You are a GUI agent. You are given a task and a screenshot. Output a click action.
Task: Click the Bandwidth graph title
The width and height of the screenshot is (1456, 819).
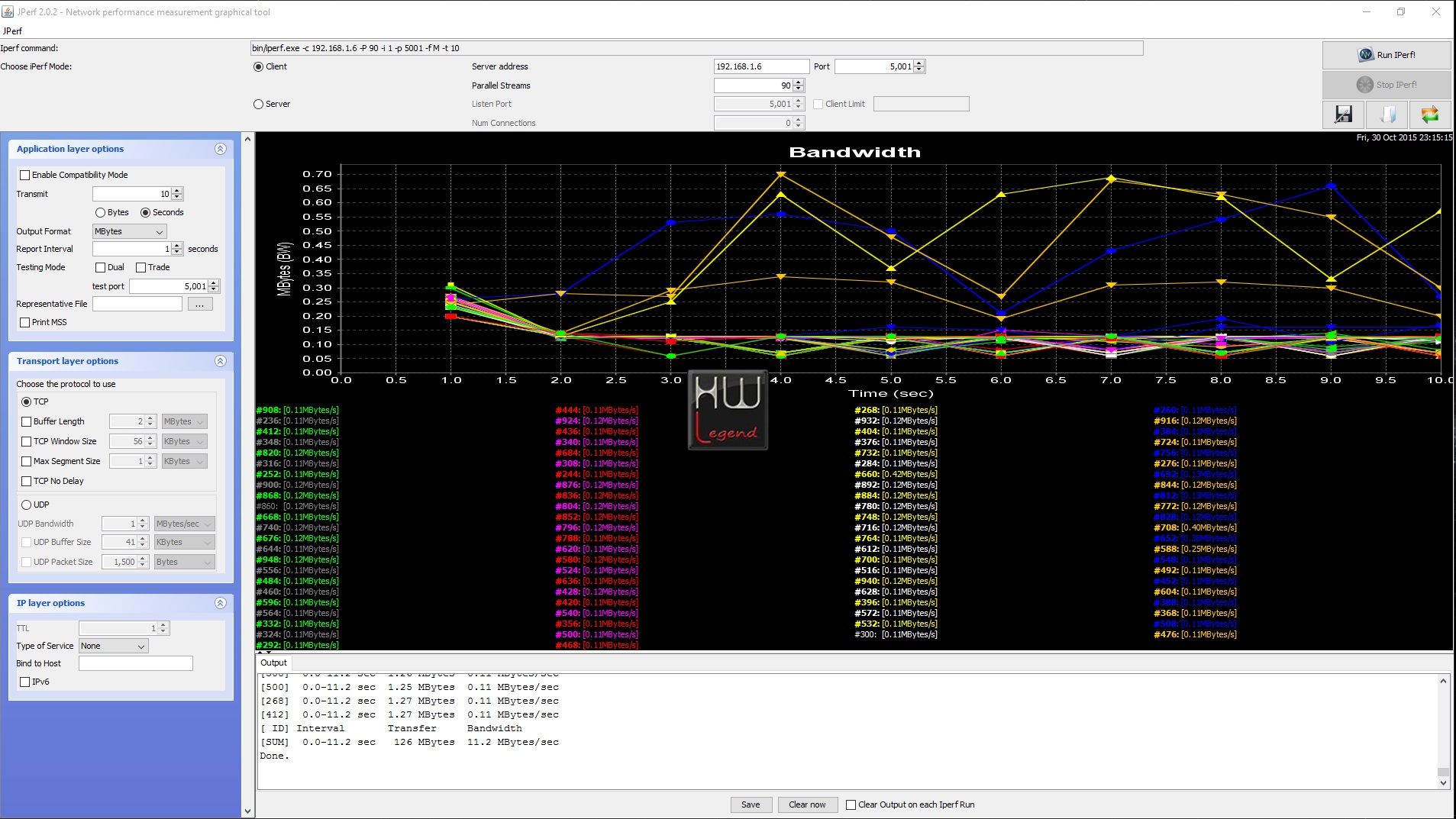tap(854, 152)
